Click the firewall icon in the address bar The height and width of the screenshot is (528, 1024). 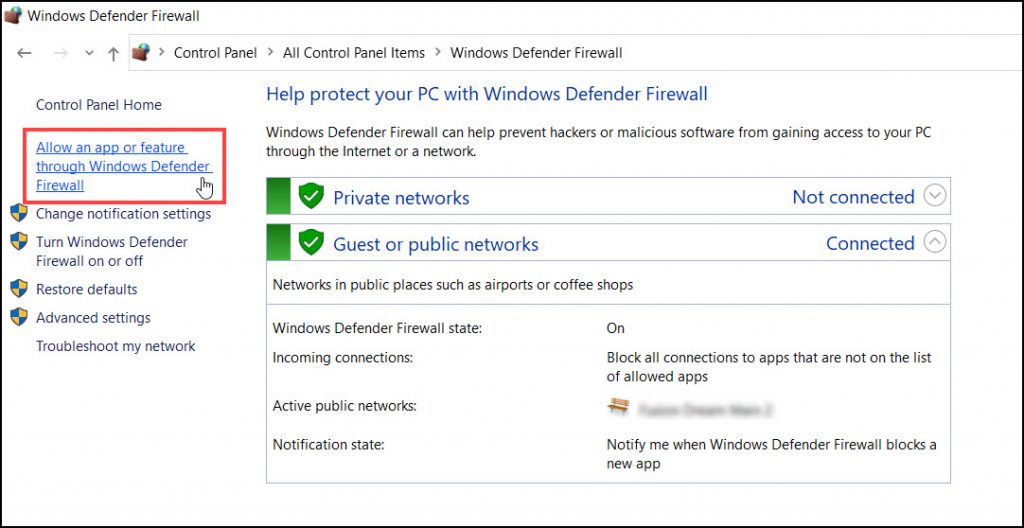tap(141, 52)
